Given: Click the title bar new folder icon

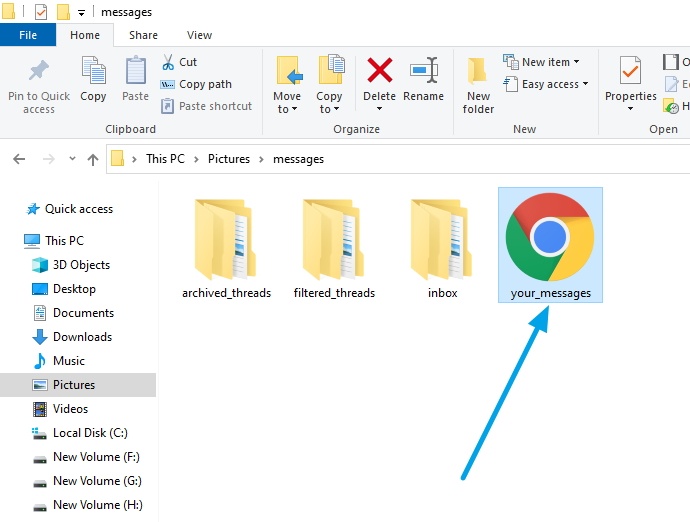Looking at the screenshot, I should 63,12.
